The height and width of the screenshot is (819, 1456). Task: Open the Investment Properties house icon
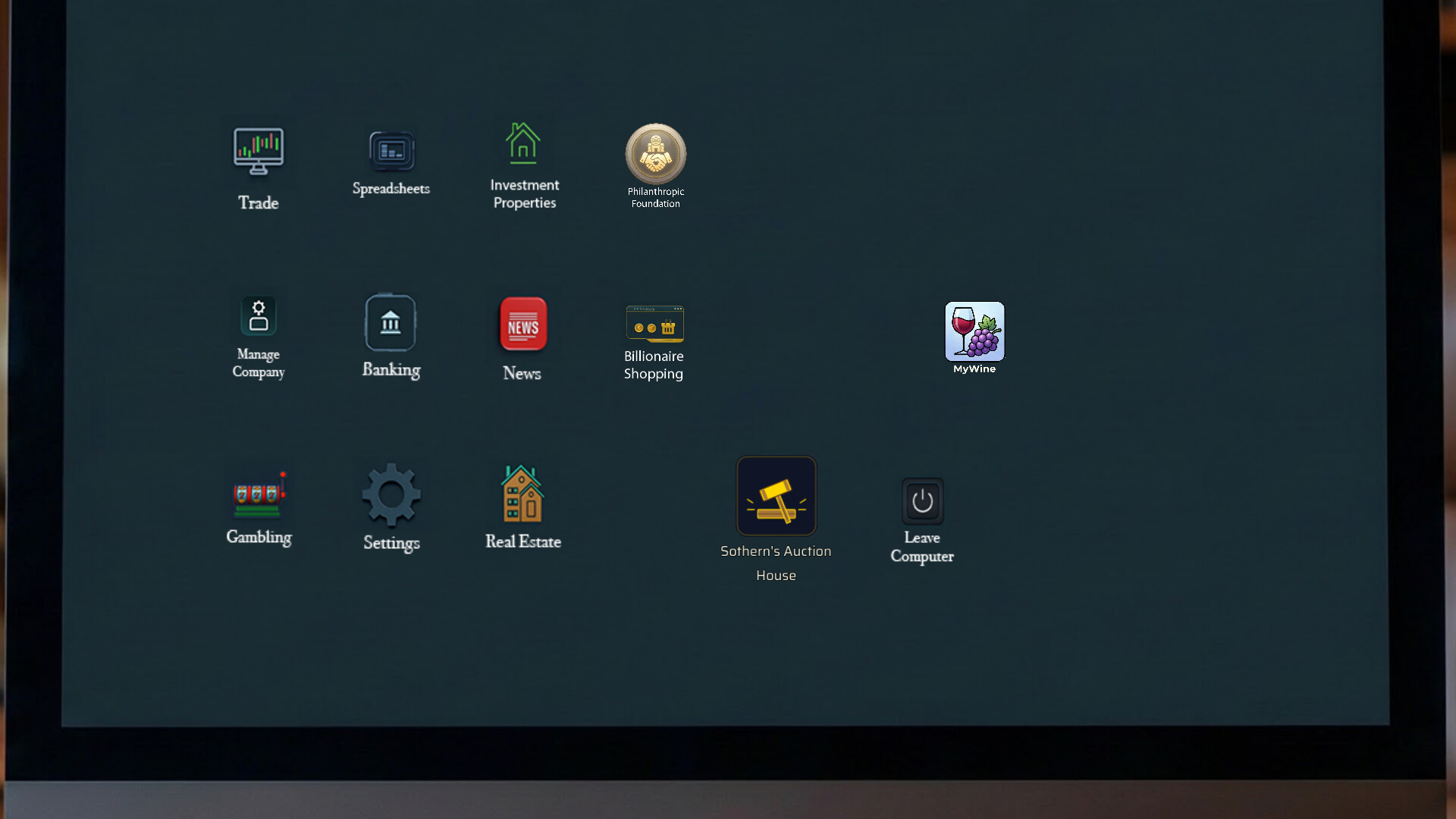pyautogui.click(x=523, y=143)
